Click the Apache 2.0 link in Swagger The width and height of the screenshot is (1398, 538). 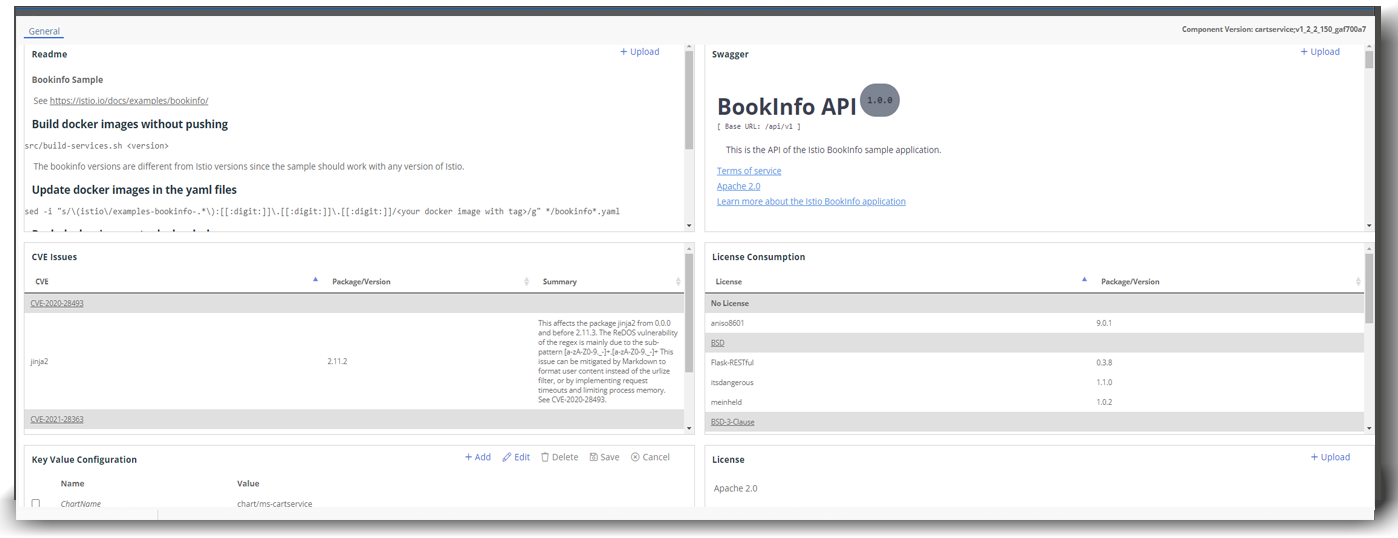738,186
